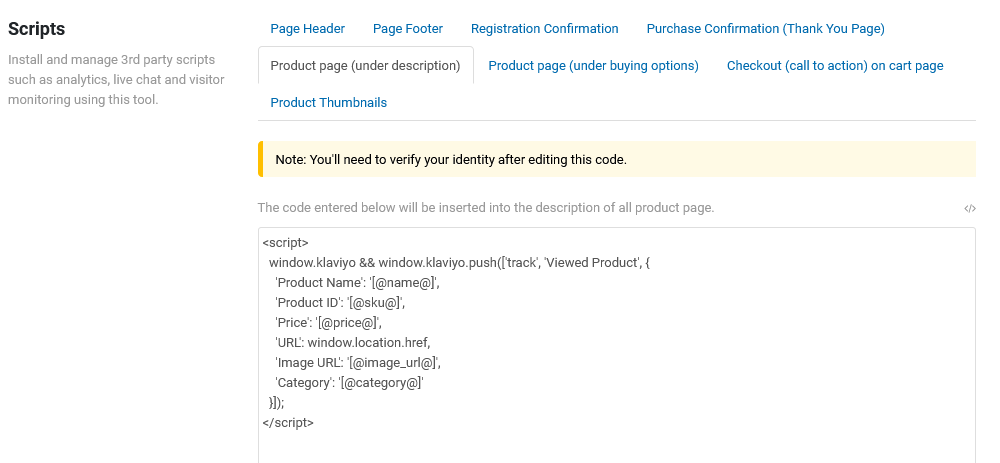The height and width of the screenshot is (463, 1000).
Task: Open the Registration Confirmation tab
Action: click(545, 29)
